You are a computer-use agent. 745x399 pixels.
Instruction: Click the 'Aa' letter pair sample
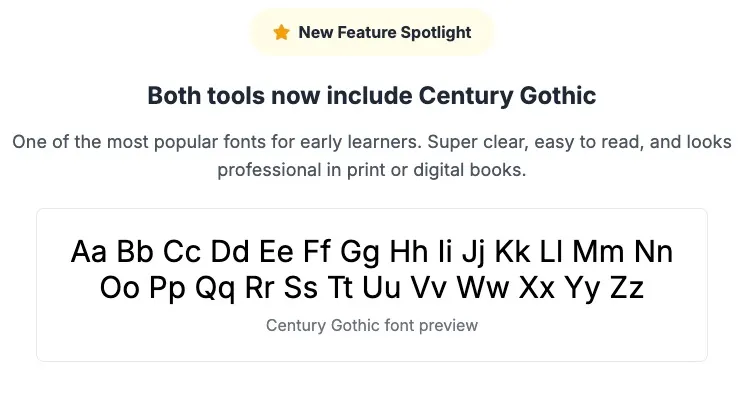click(x=89, y=252)
